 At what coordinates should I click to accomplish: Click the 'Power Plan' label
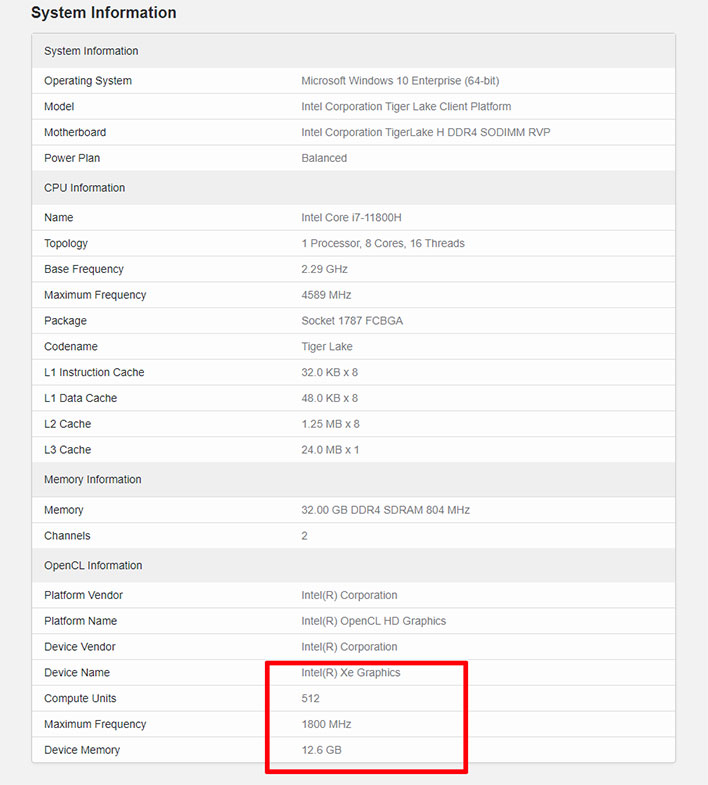72,158
